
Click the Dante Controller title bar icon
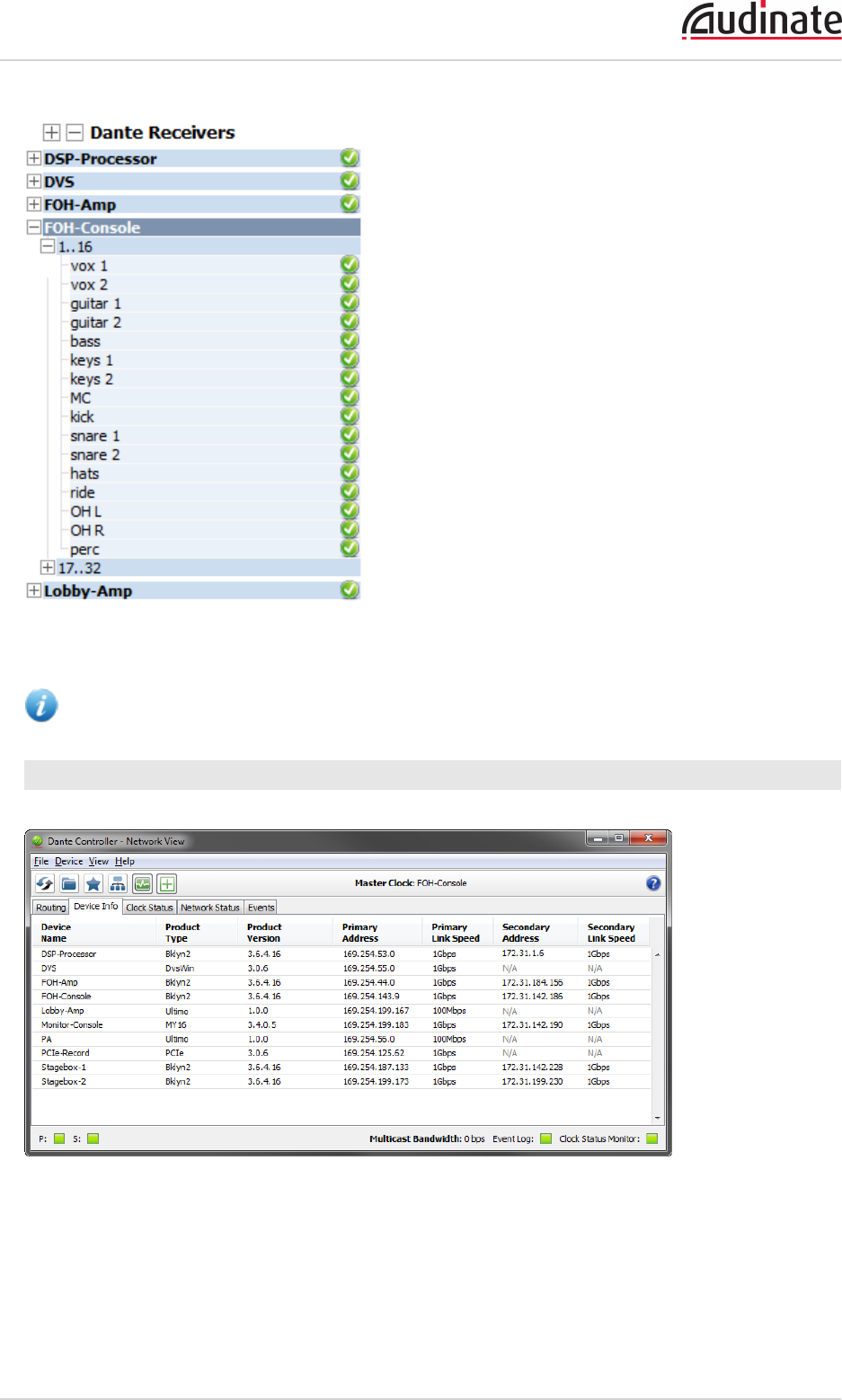38,841
